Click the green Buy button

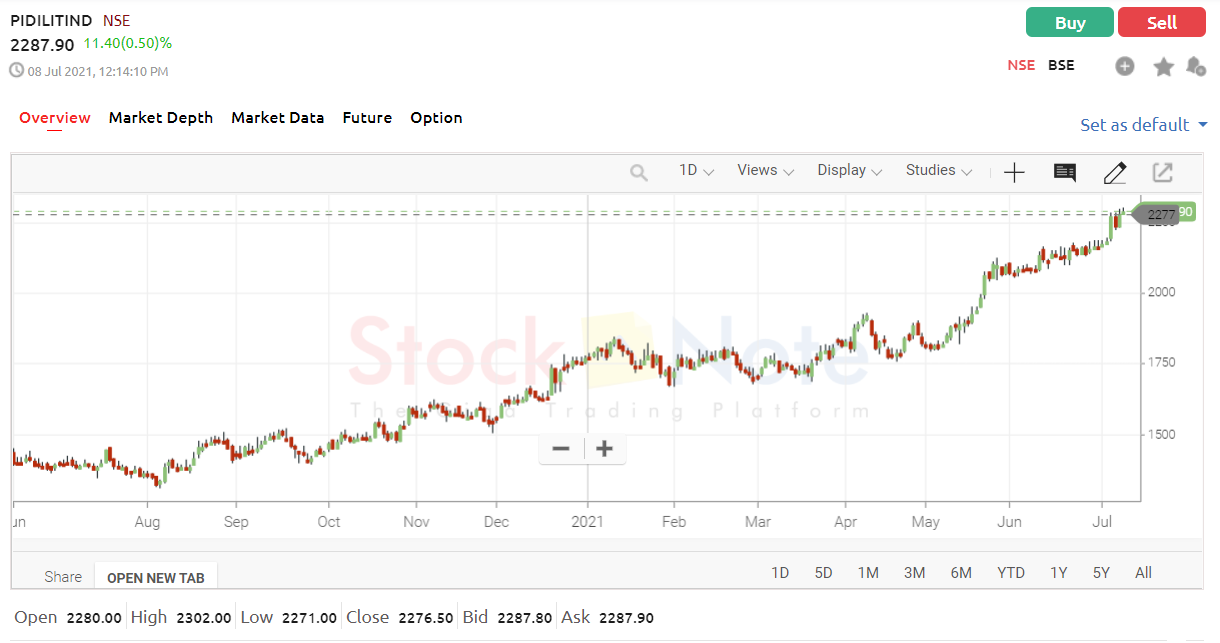pyautogui.click(x=1070, y=22)
